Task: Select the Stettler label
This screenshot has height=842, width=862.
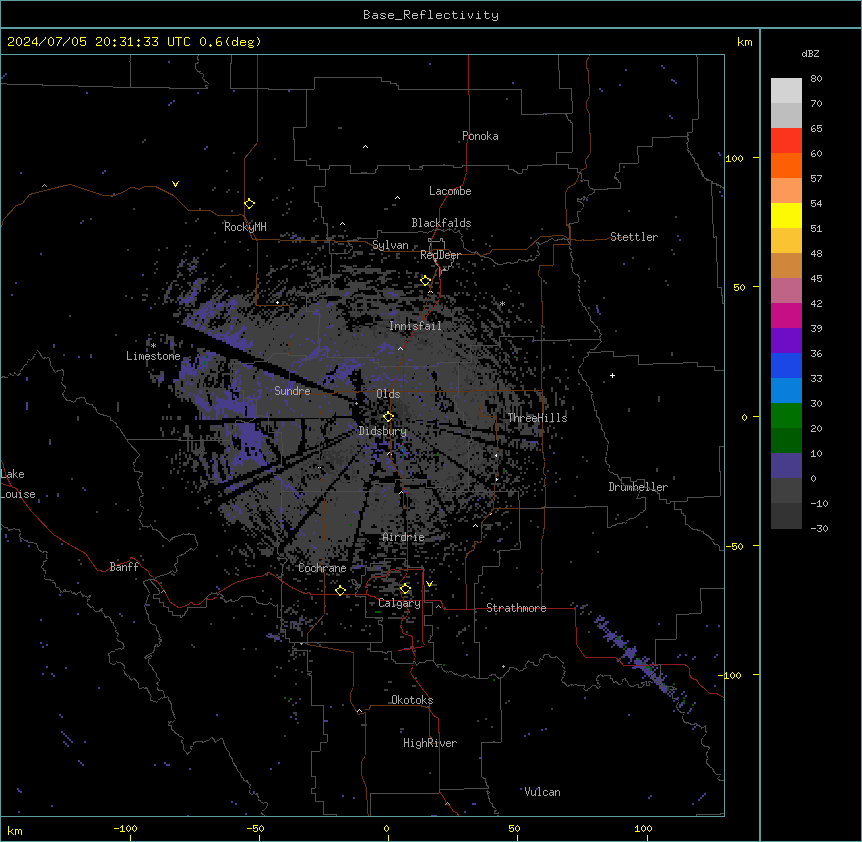Action: click(634, 237)
